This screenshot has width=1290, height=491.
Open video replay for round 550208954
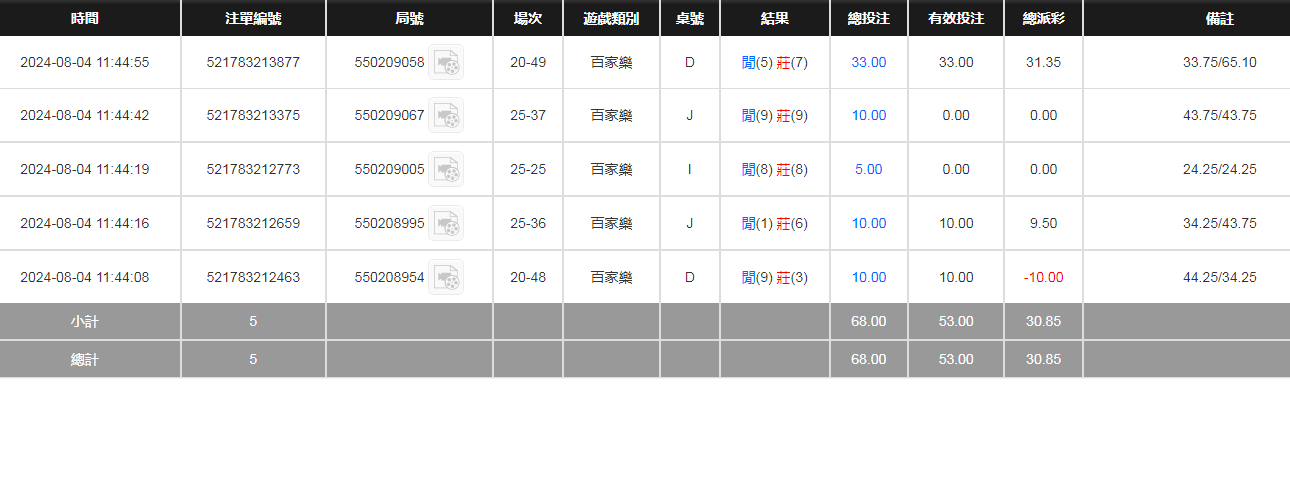coord(446,277)
